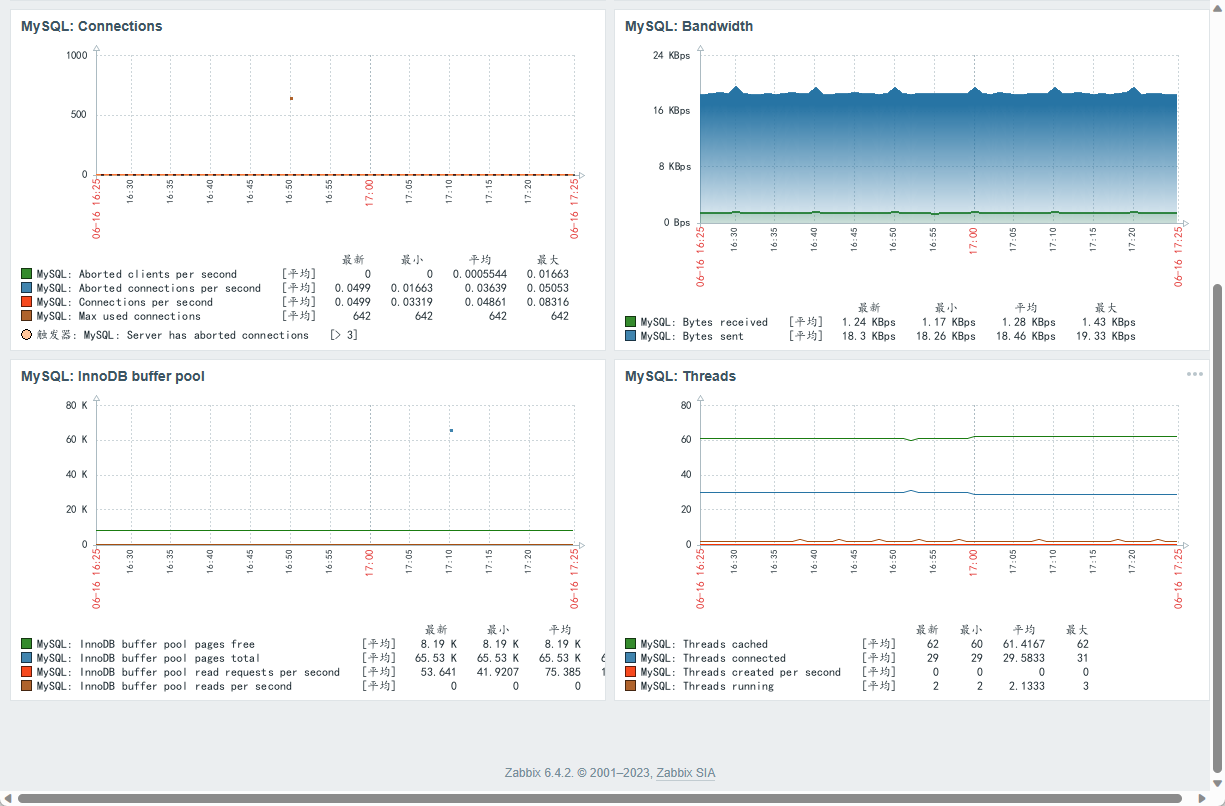This screenshot has width=1225, height=806.
Task: Click the Aborted connections per second legend label
Action: [149, 288]
